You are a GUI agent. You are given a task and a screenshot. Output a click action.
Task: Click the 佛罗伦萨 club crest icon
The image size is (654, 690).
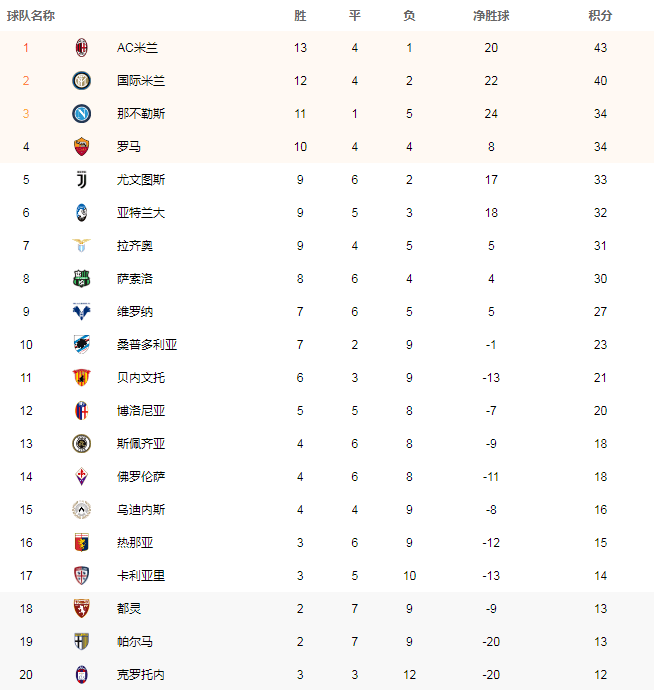82,477
